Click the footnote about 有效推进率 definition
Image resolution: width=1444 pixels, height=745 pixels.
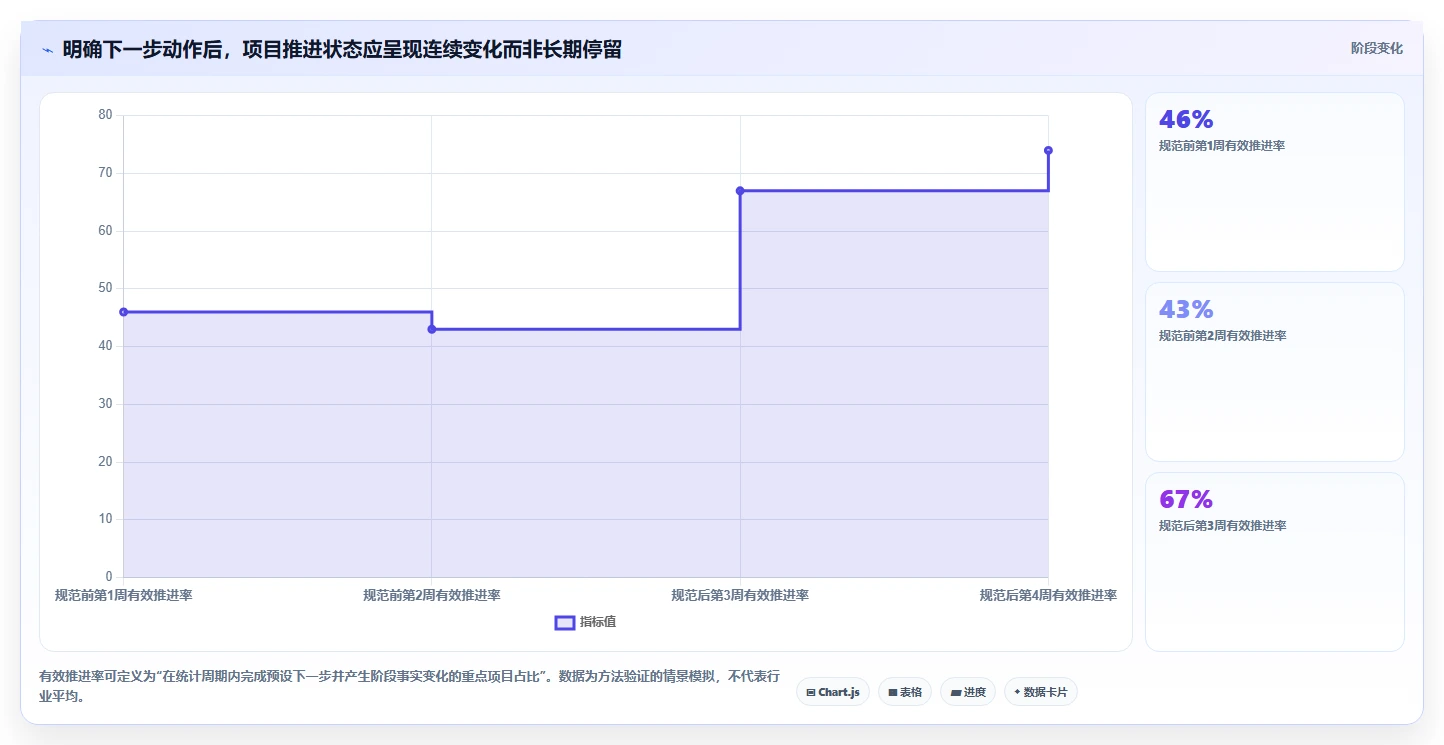point(409,686)
